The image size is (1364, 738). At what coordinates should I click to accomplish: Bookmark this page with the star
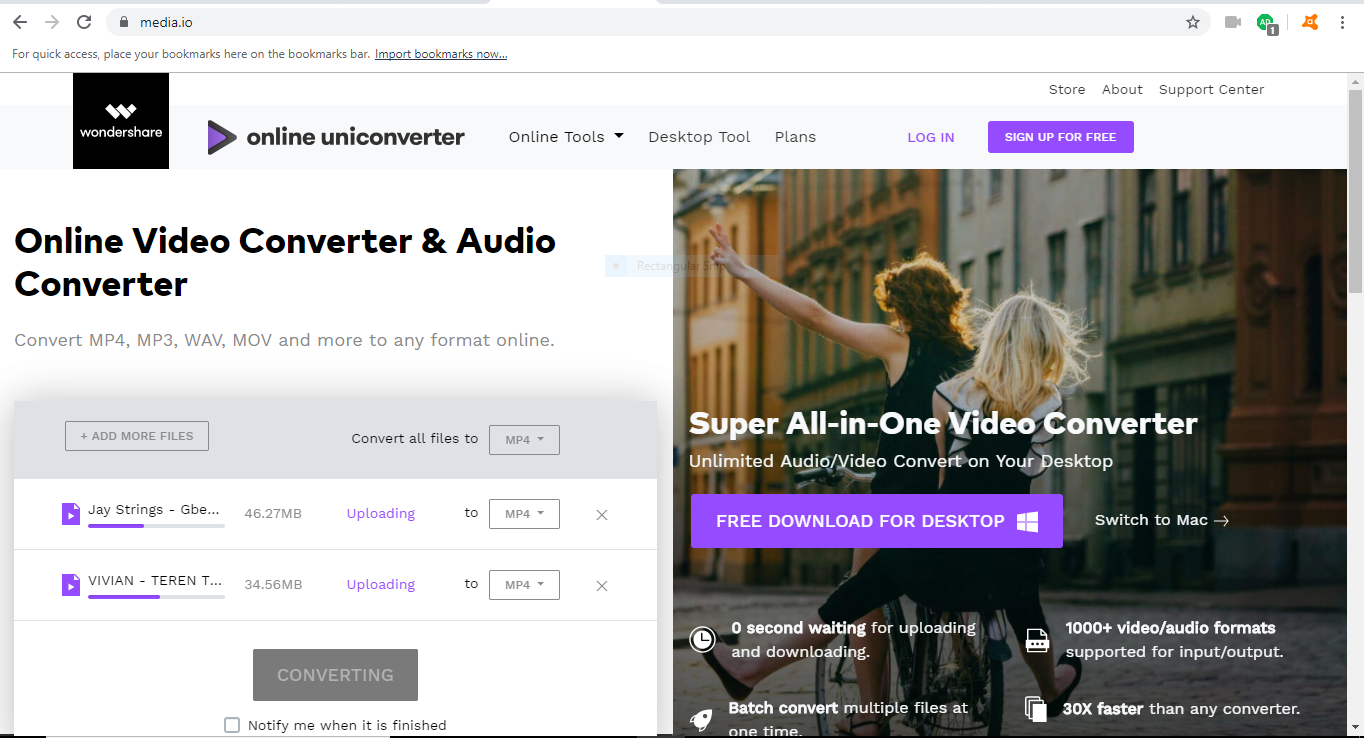point(1192,22)
